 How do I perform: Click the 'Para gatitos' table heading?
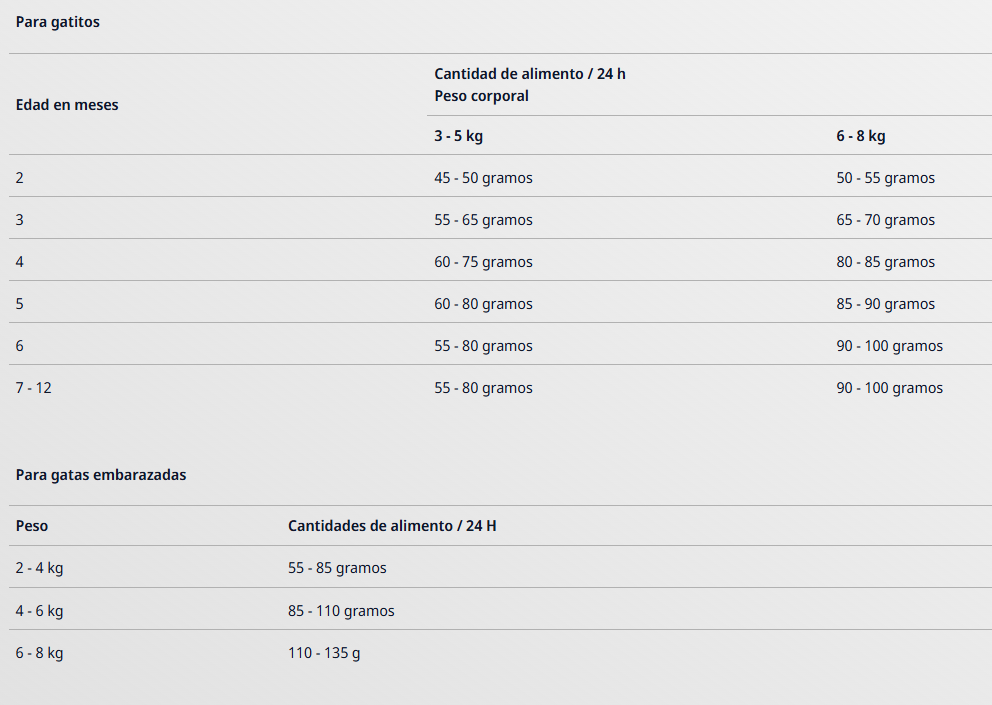tap(58, 22)
